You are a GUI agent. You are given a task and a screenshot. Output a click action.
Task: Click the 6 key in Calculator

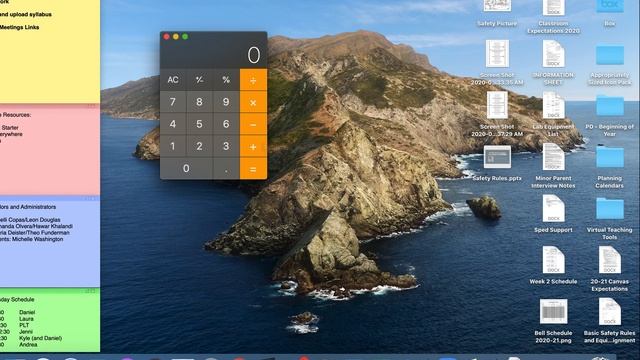[x=226, y=124]
